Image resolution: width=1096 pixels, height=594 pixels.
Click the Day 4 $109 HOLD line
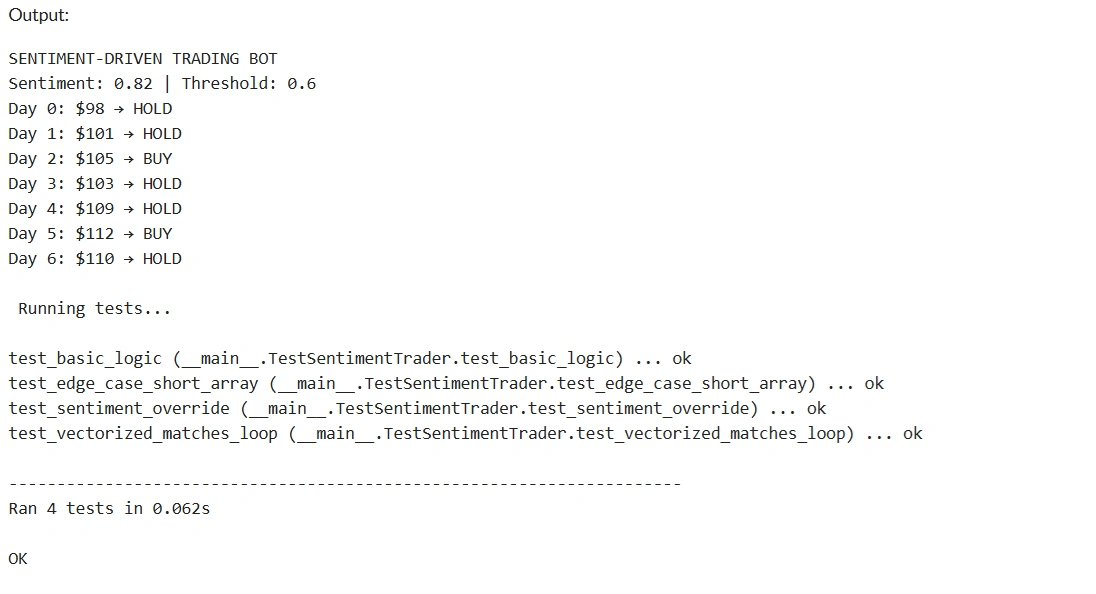95,209
